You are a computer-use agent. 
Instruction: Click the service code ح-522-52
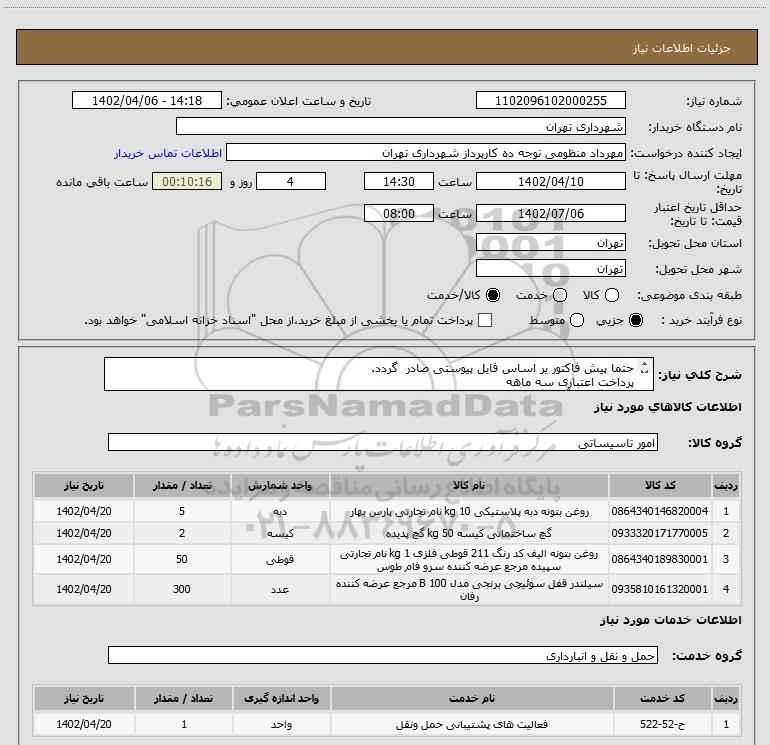pyautogui.click(x=662, y=724)
